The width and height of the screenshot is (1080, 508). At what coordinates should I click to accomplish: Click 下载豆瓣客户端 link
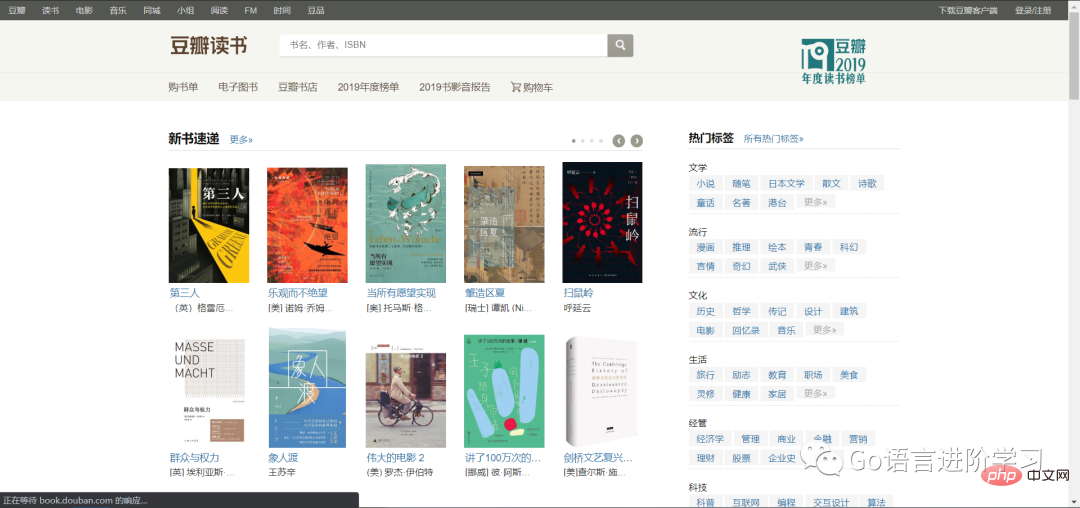pyautogui.click(x=968, y=10)
